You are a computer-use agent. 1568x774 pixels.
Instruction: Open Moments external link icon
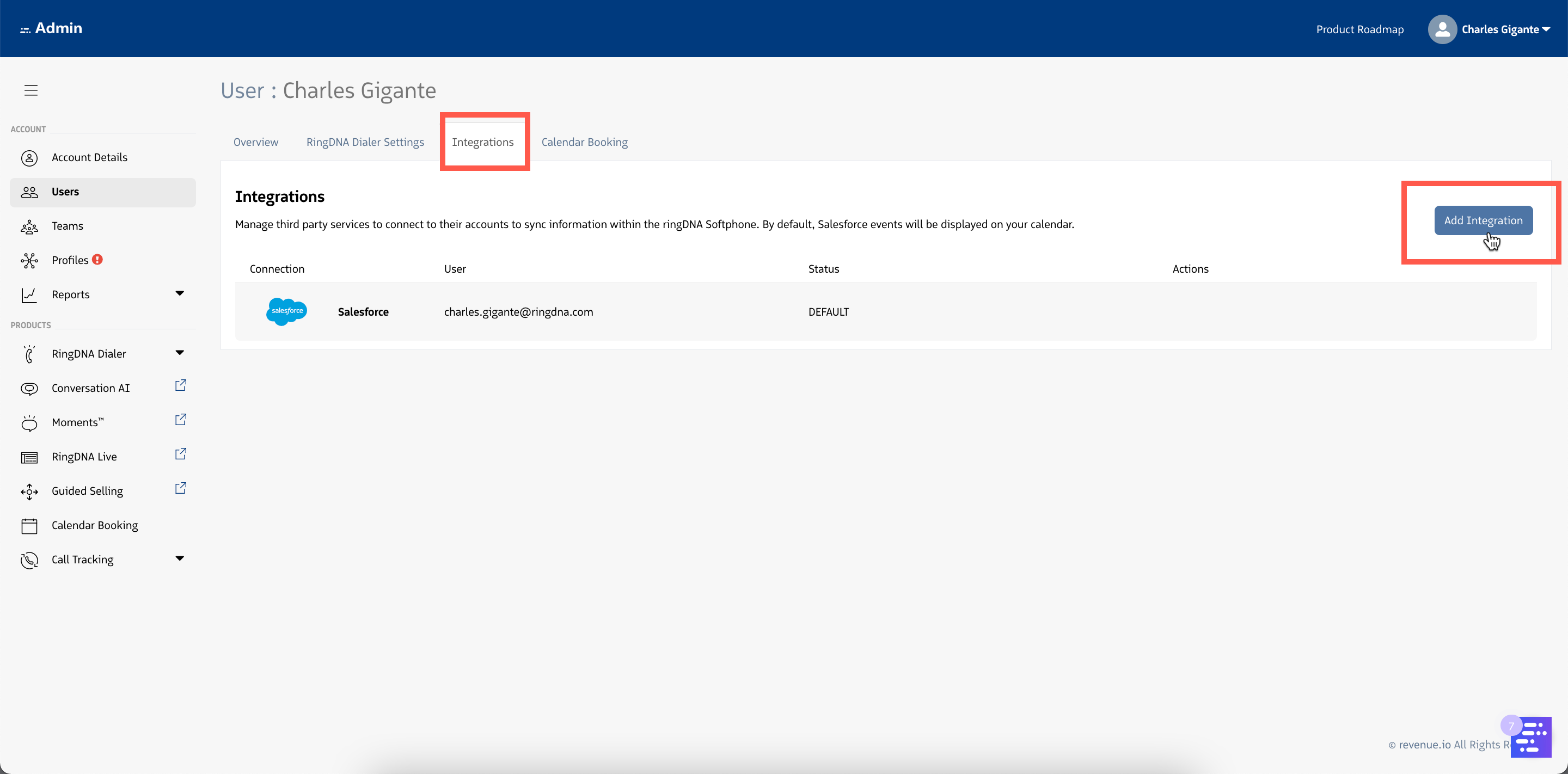pyautogui.click(x=180, y=420)
